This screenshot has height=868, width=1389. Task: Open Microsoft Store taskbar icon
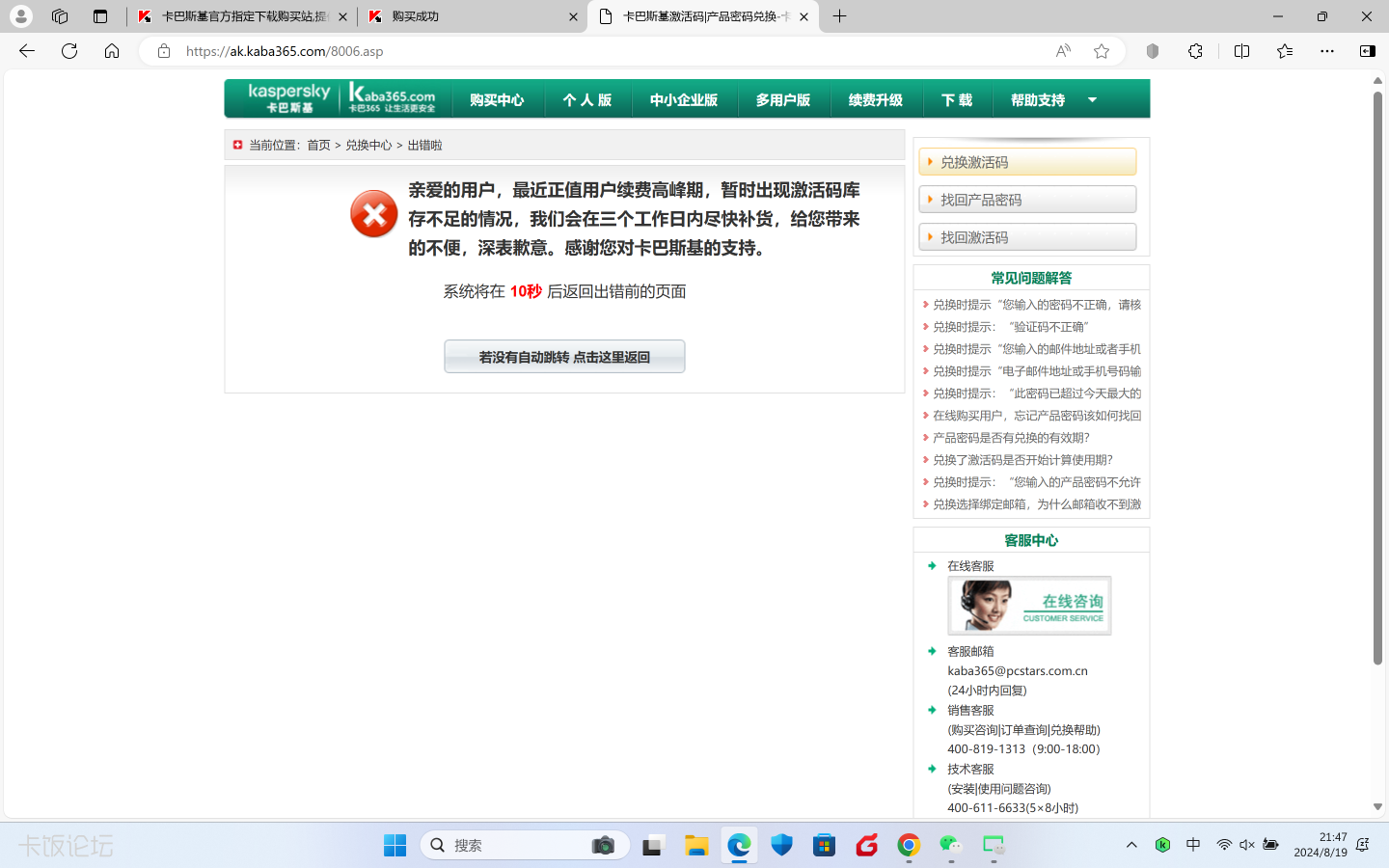coord(824,846)
